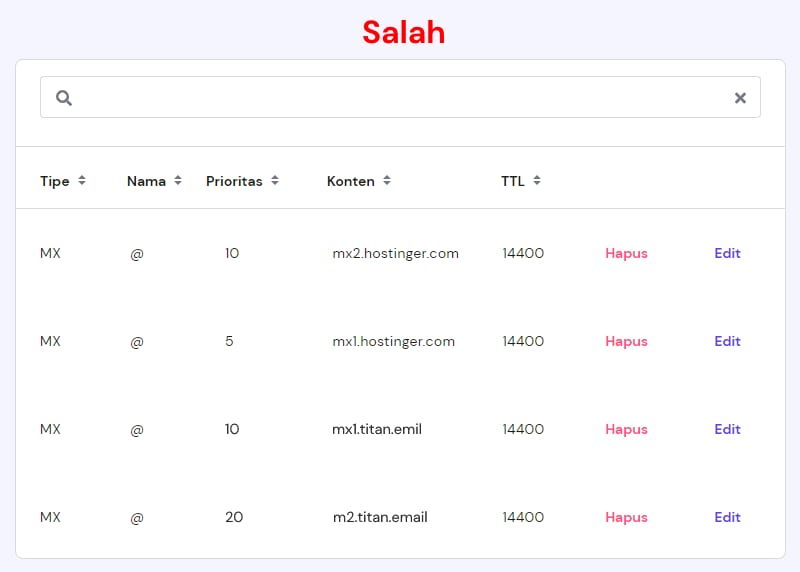Click the m2.titan.email content cell

pyautogui.click(x=380, y=518)
